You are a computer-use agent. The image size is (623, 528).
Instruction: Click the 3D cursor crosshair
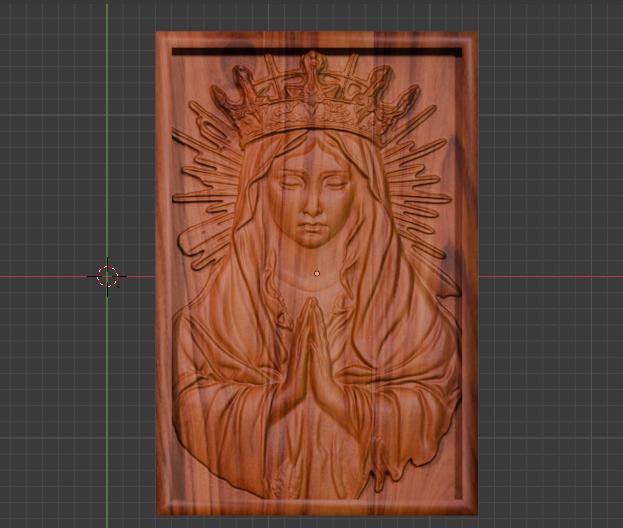coord(107,277)
